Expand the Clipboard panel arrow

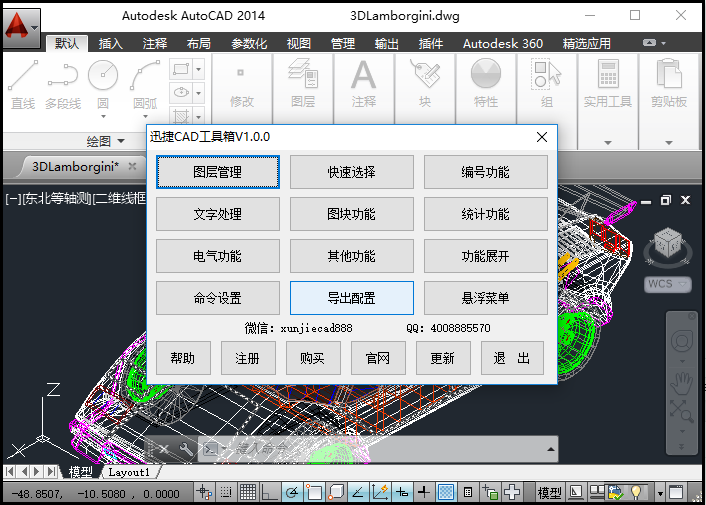tap(669, 143)
